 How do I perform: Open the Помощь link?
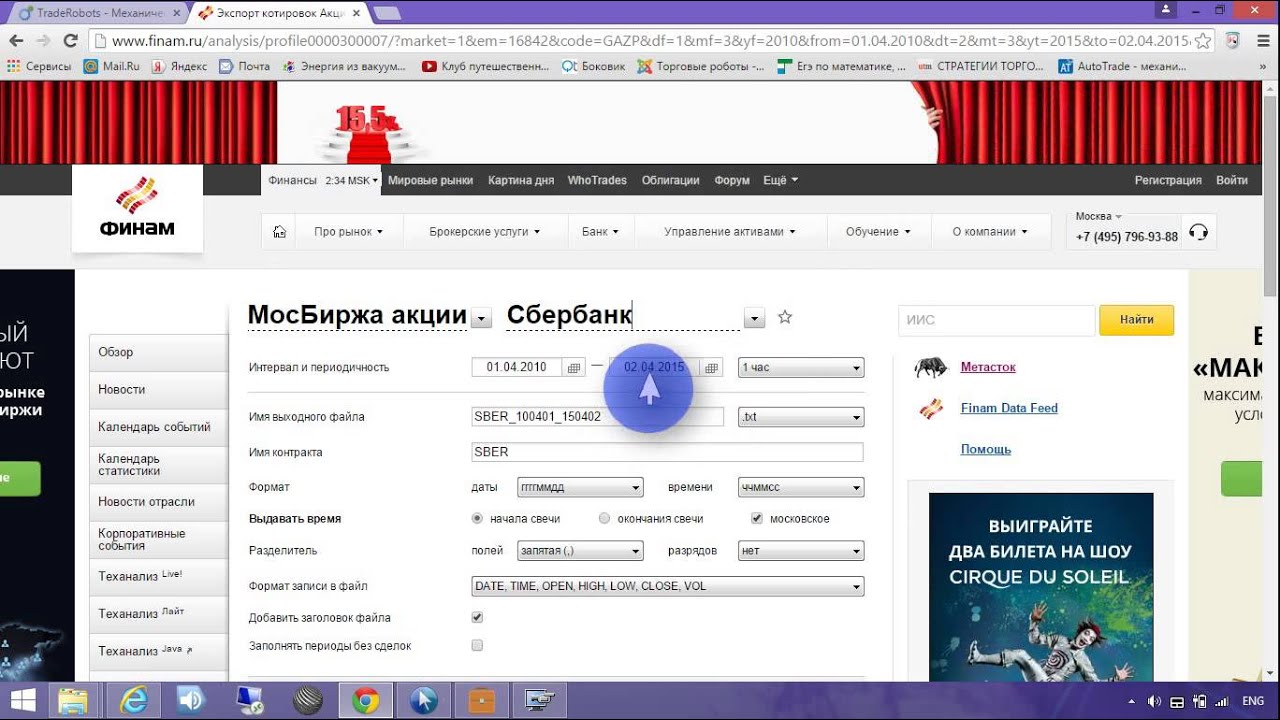[986, 450]
